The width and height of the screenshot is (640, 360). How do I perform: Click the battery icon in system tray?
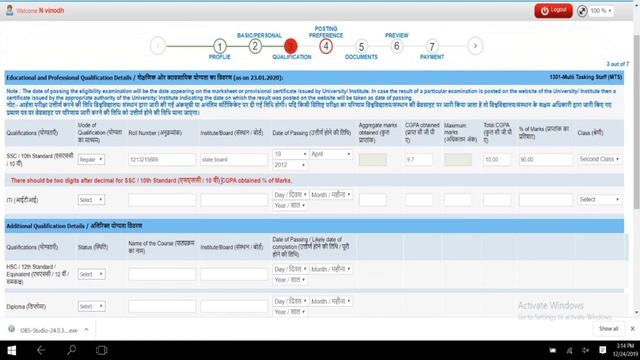click(x=552, y=350)
